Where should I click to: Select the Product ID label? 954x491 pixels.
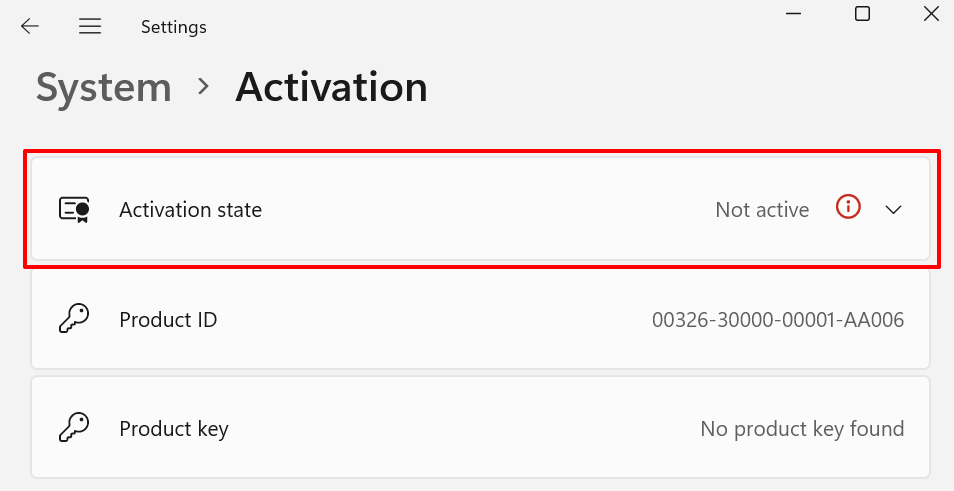pyautogui.click(x=168, y=320)
